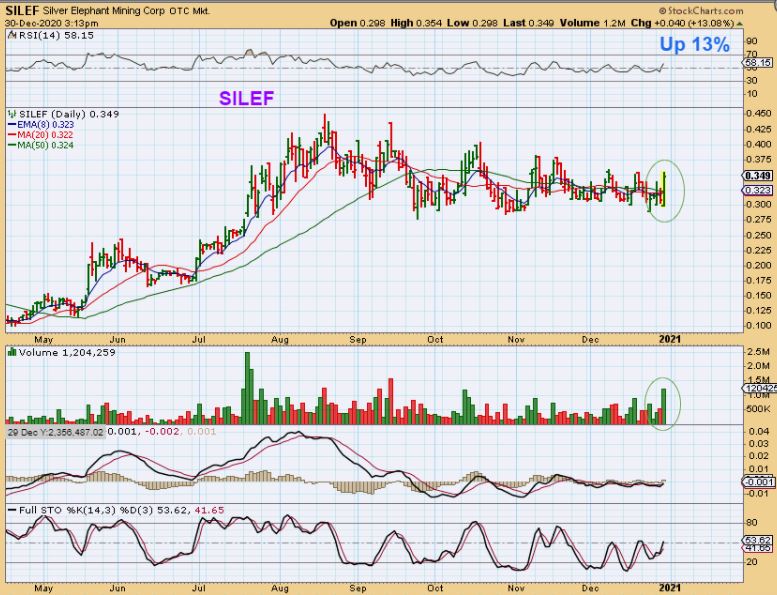777x595 pixels.
Task: Click the 0.250 price axis label
Action: point(759,235)
